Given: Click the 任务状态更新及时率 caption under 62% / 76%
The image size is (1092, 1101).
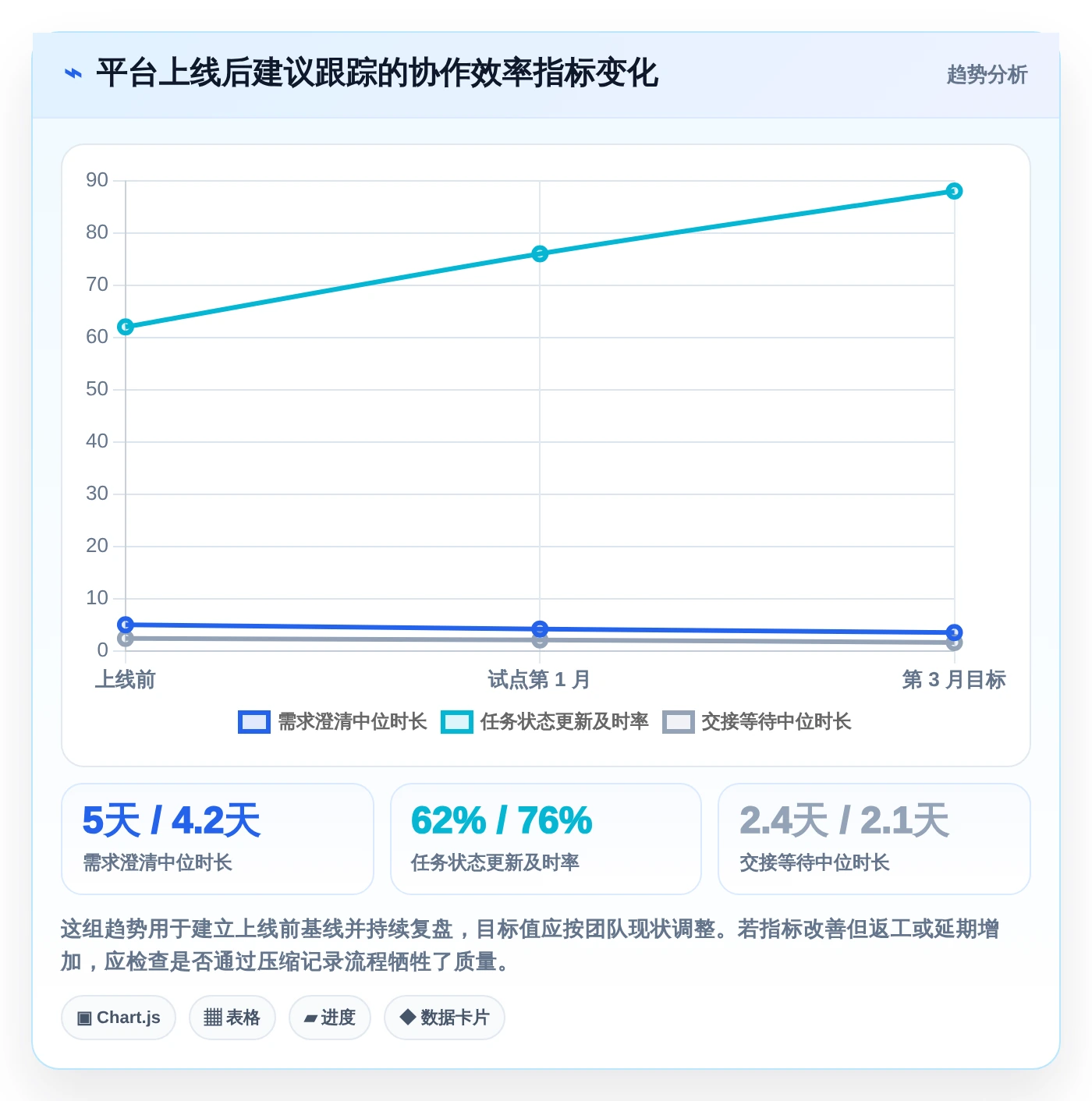Looking at the screenshot, I should [495, 862].
